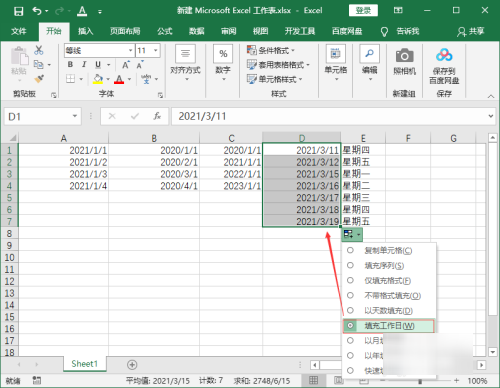Click the Paste clipboard icon
The image size is (500, 388).
click(x=19, y=56)
